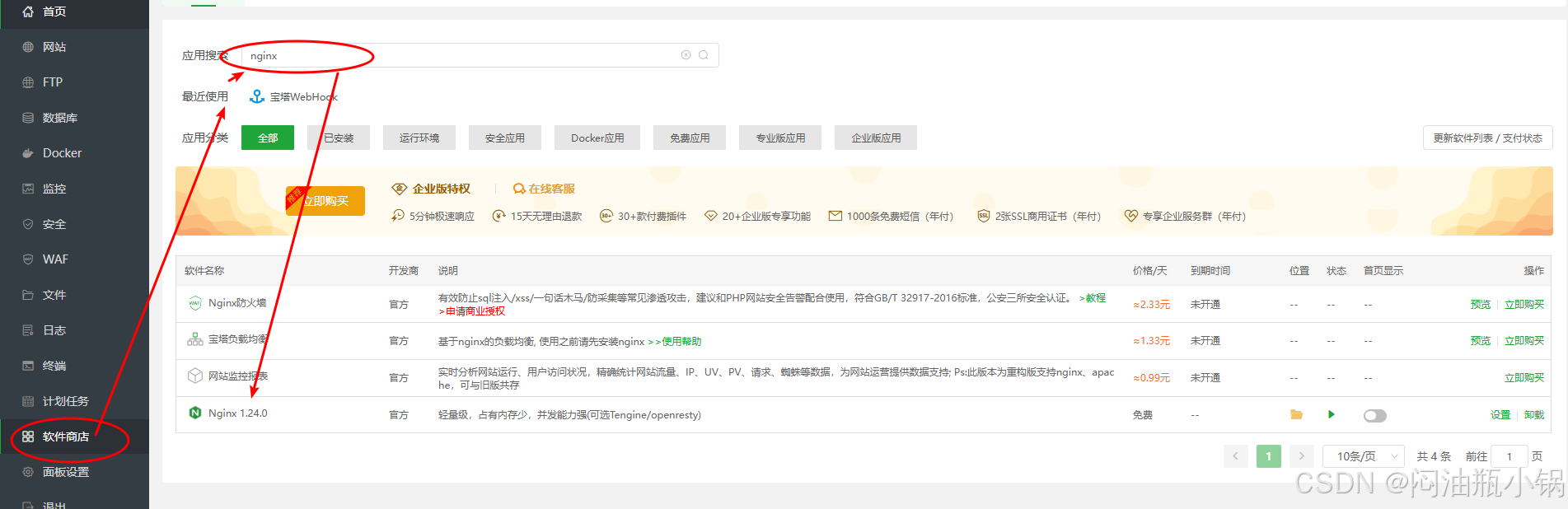Click the 面板设置 gear icon
The height and width of the screenshot is (509, 1568).
pyautogui.click(x=28, y=472)
